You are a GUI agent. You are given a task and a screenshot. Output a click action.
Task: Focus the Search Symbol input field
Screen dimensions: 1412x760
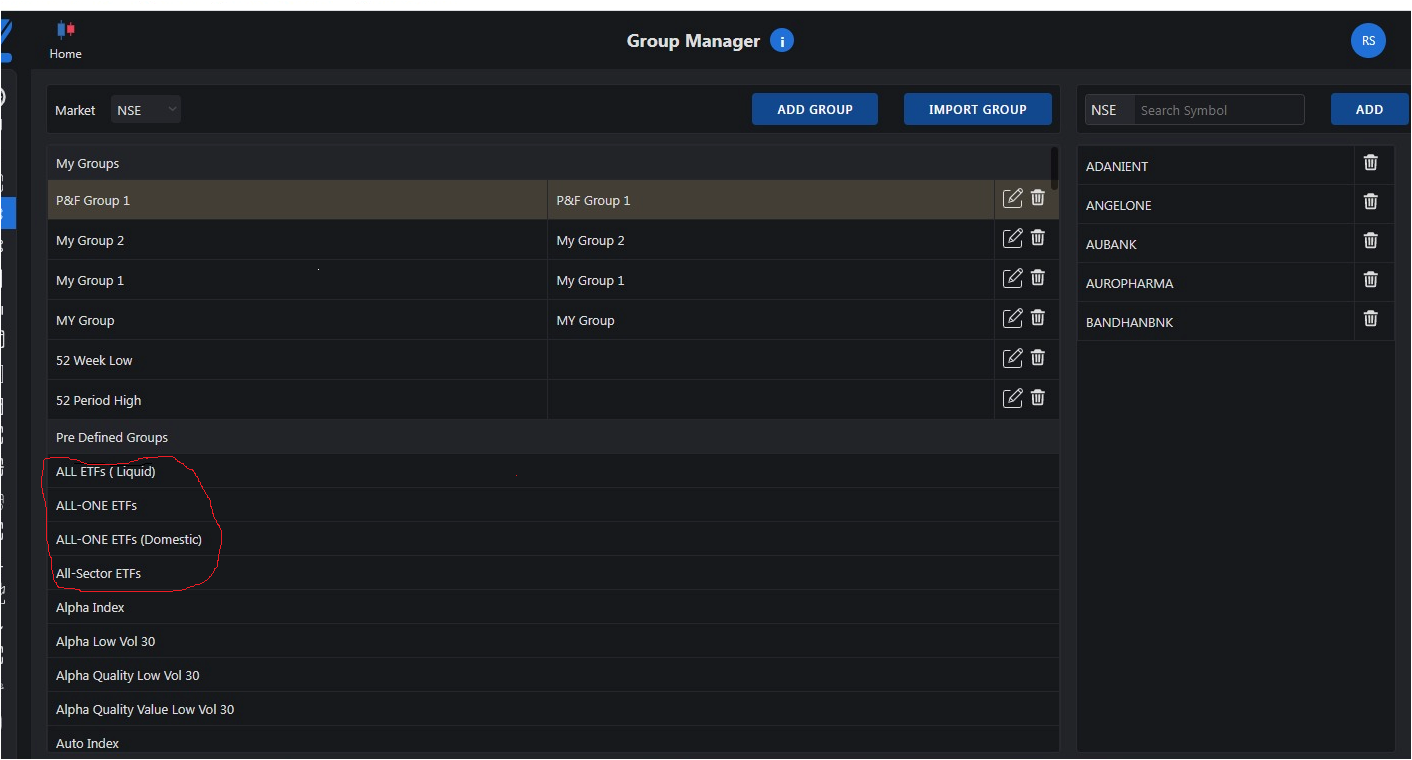coord(1217,110)
